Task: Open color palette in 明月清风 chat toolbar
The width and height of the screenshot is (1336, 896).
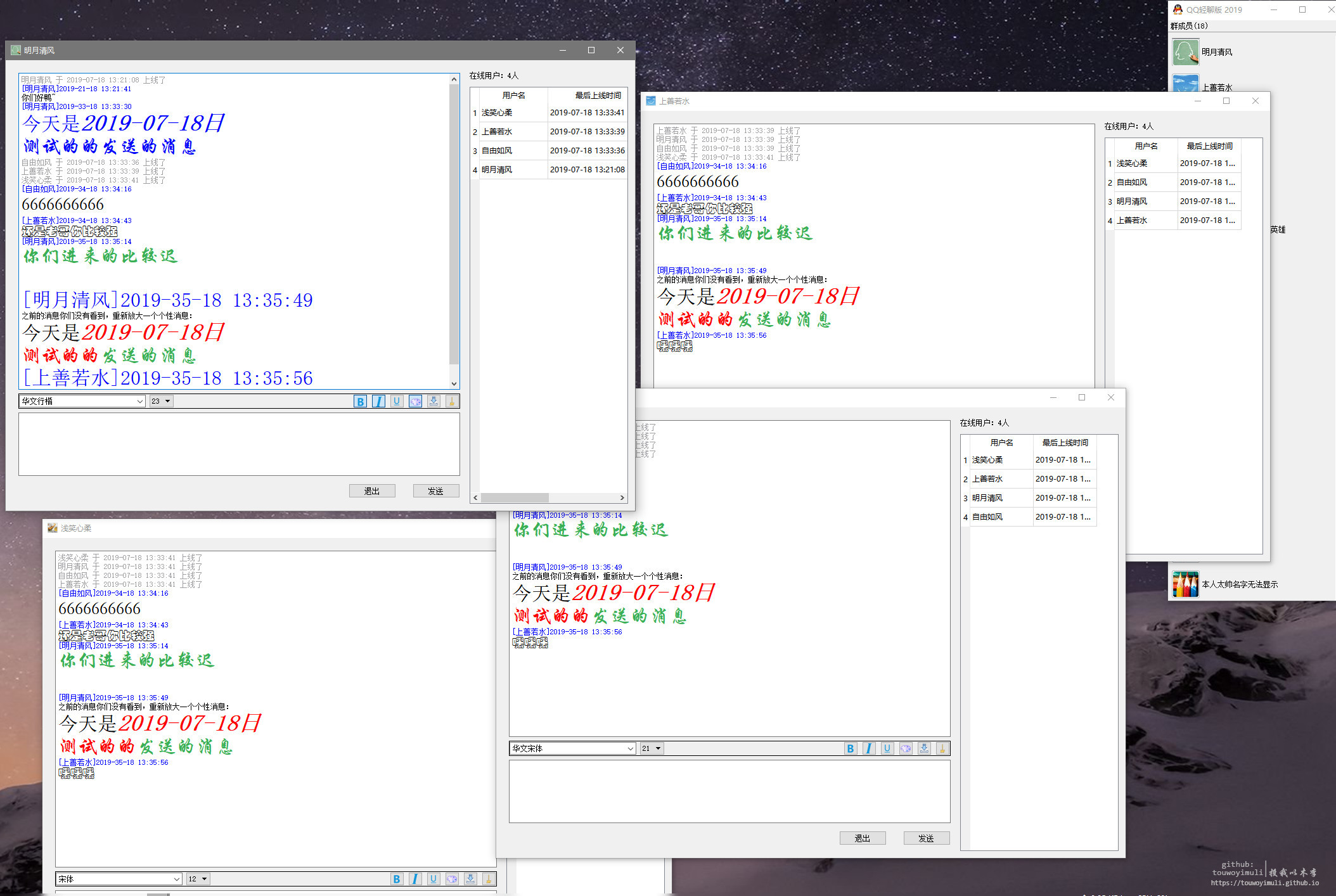Action: click(415, 401)
